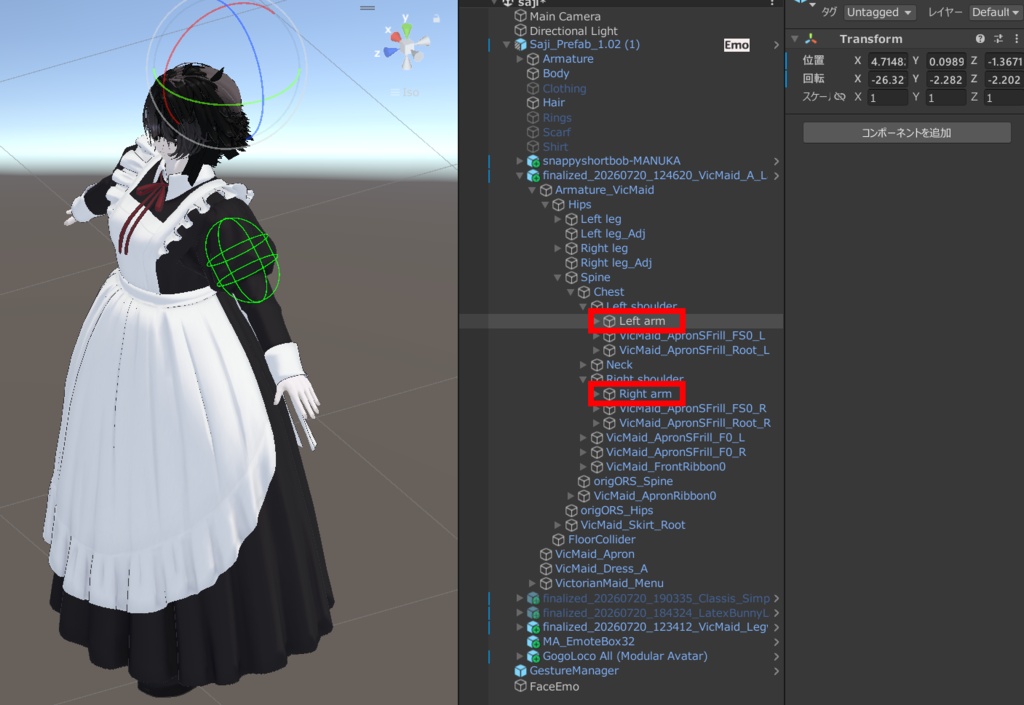The width and height of the screenshot is (1024, 705).
Task: Expand the VicMaid_Skirt_Root node
Action: (x=558, y=525)
